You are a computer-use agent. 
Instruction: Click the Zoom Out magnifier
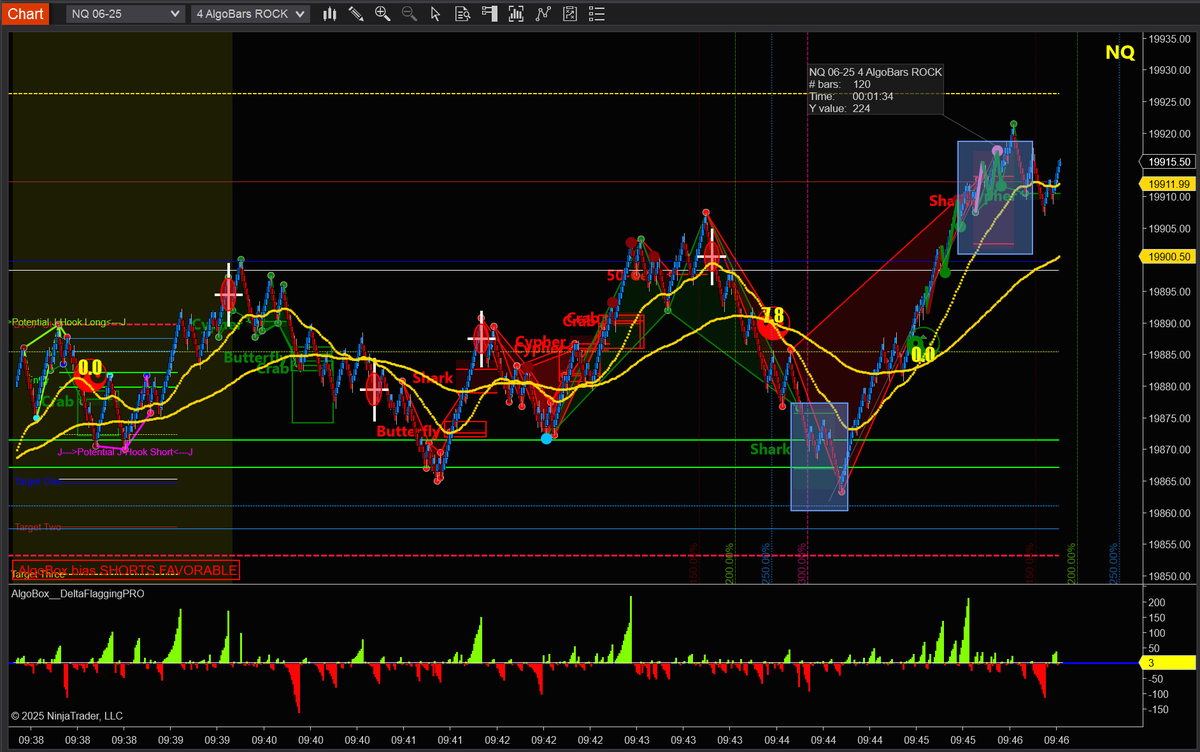coord(408,14)
